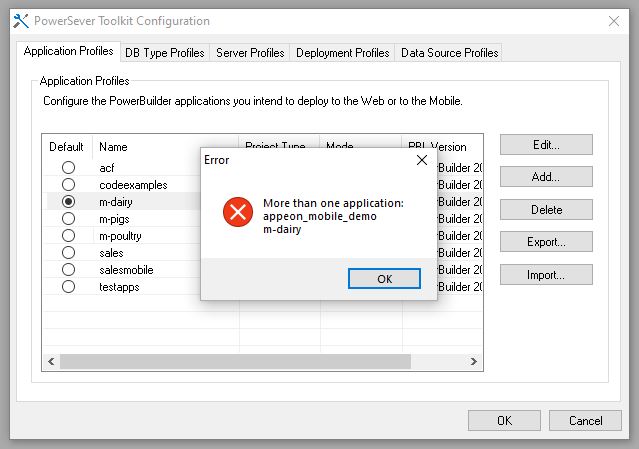This screenshot has height=449, width=639.
Task: Click the Export... button
Action: [x=546, y=242]
